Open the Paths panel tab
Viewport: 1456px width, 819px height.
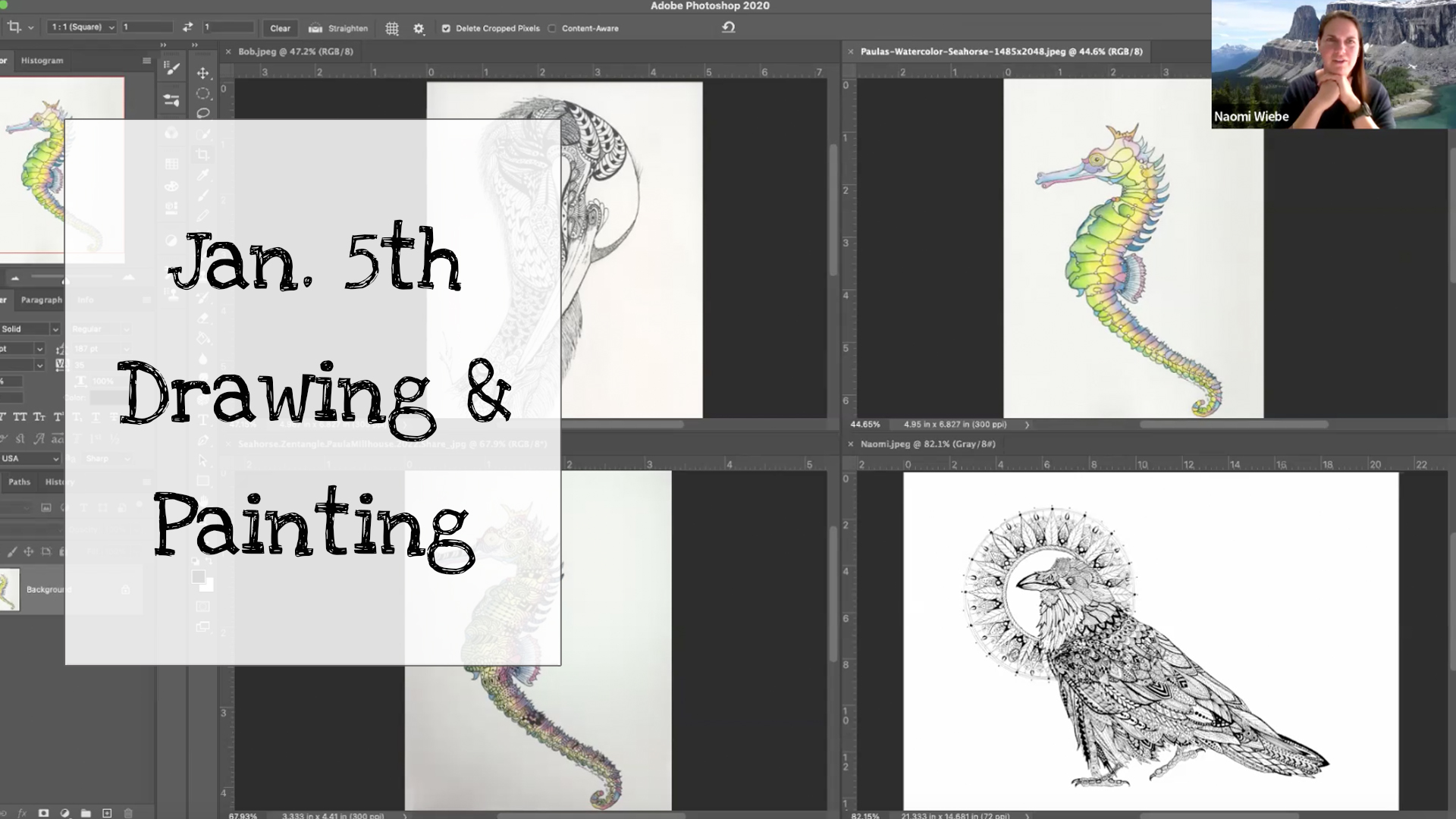click(20, 482)
